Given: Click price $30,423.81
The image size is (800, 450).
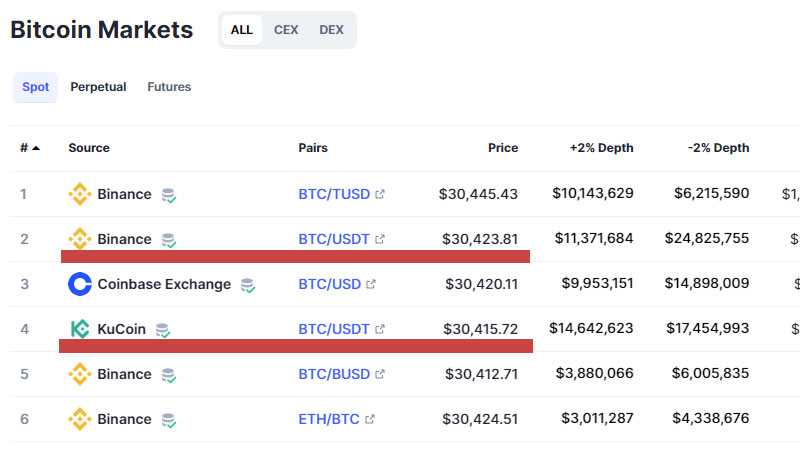Looking at the screenshot, I should pos(480,239).
